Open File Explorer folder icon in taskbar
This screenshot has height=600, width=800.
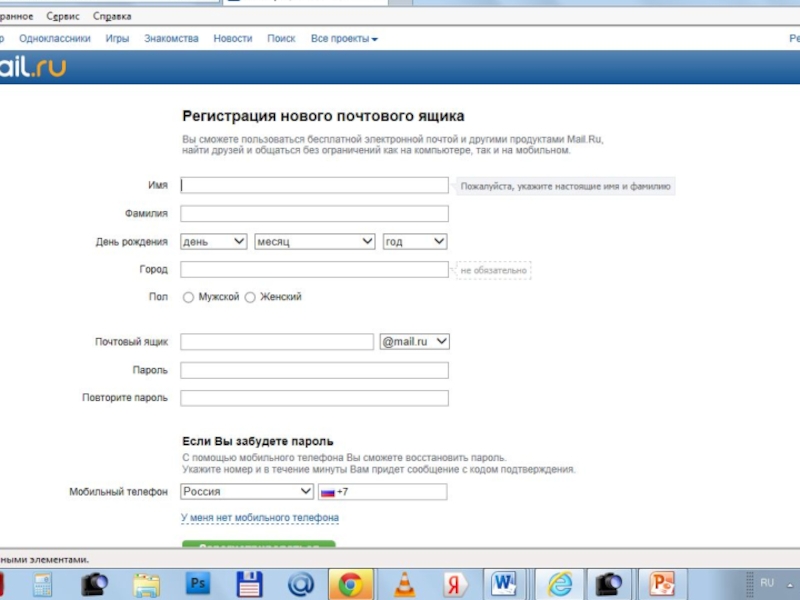pos(146,585)
